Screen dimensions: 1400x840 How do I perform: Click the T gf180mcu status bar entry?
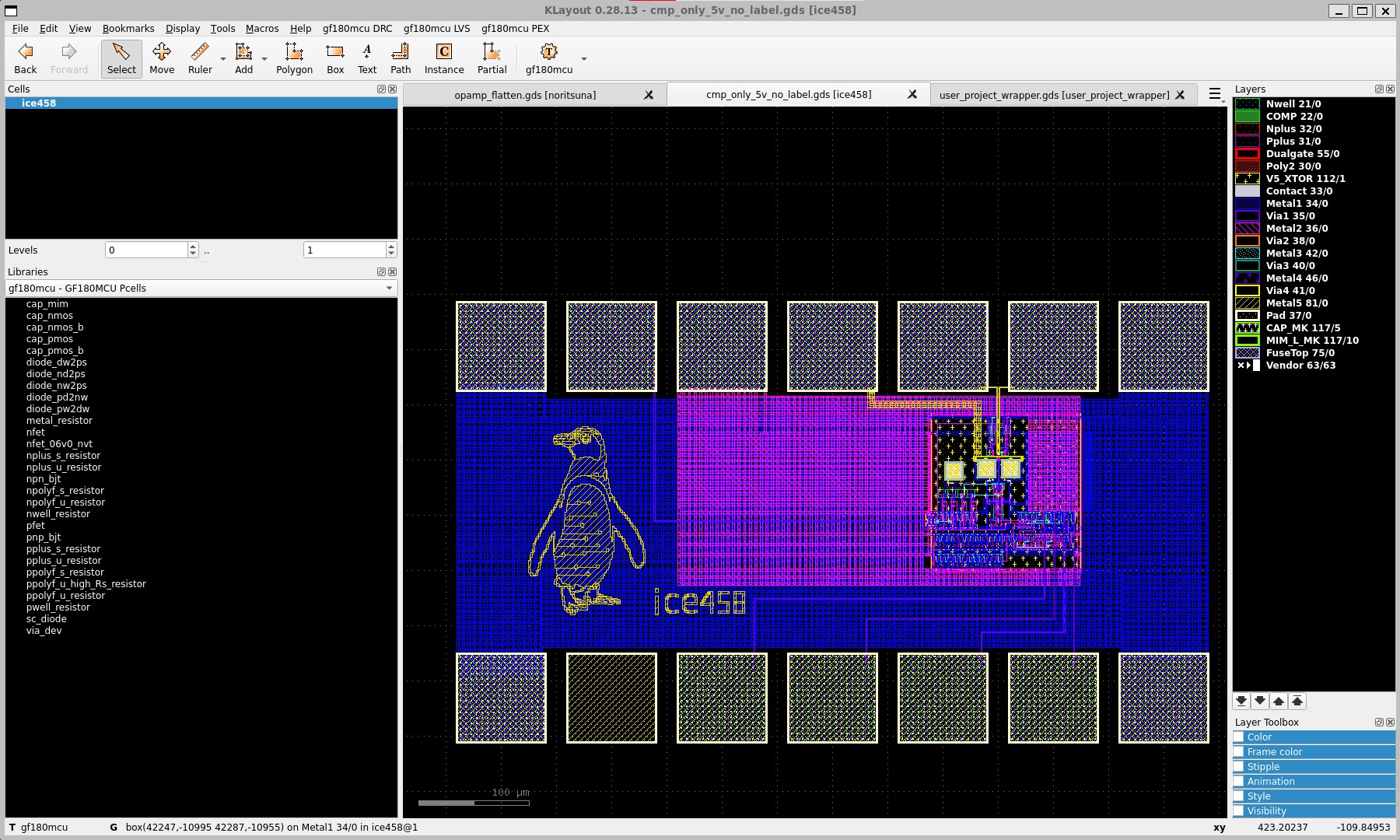point(38,827)
